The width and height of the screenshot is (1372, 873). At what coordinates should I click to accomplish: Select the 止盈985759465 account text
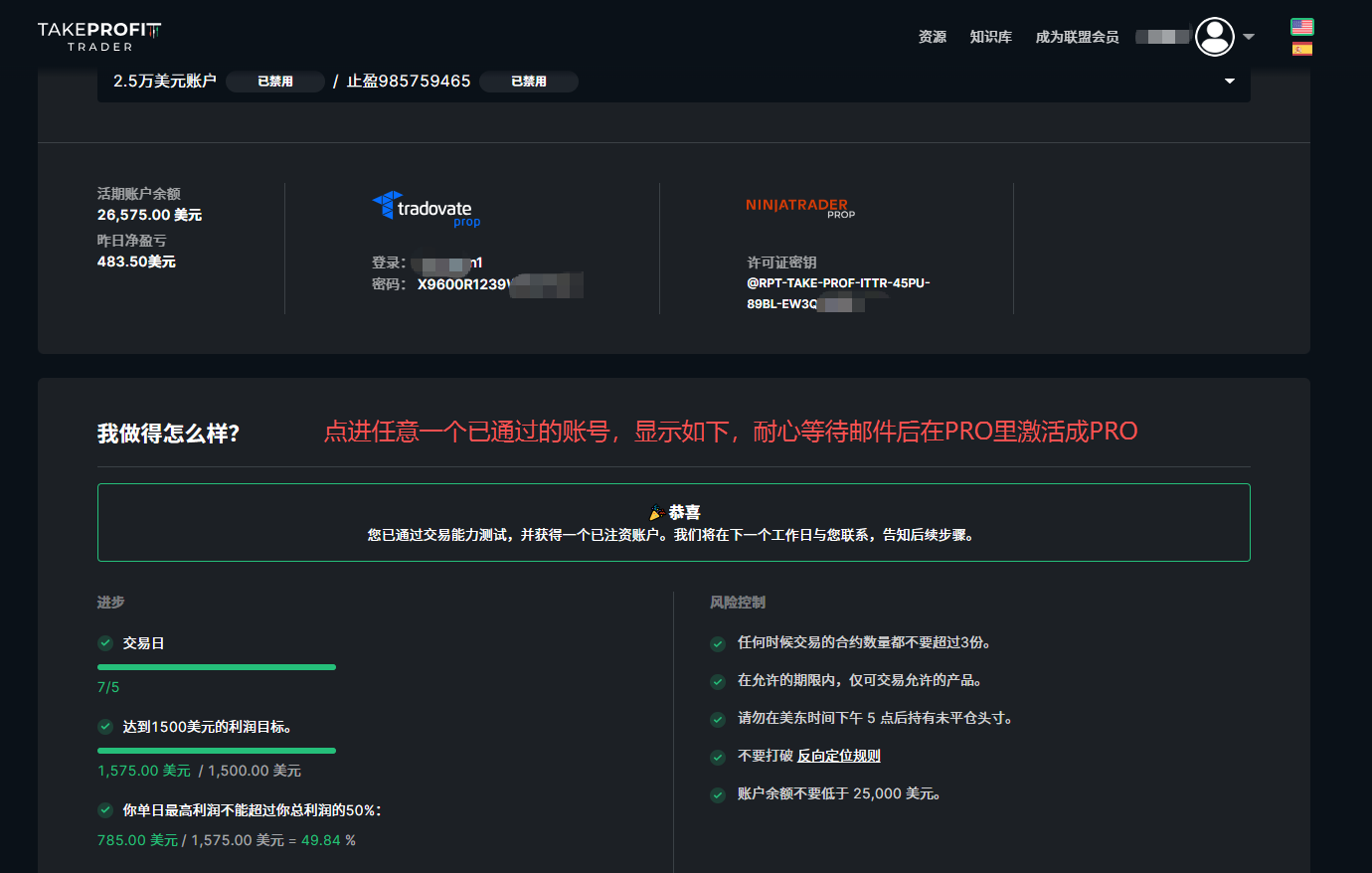[x=409, y=82]
